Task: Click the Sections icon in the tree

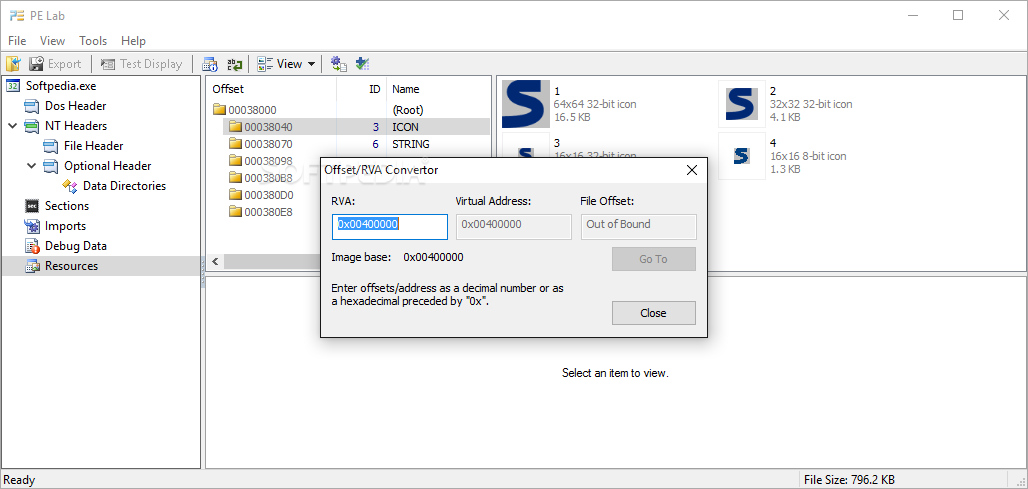Action: click(x=32, y=206)
